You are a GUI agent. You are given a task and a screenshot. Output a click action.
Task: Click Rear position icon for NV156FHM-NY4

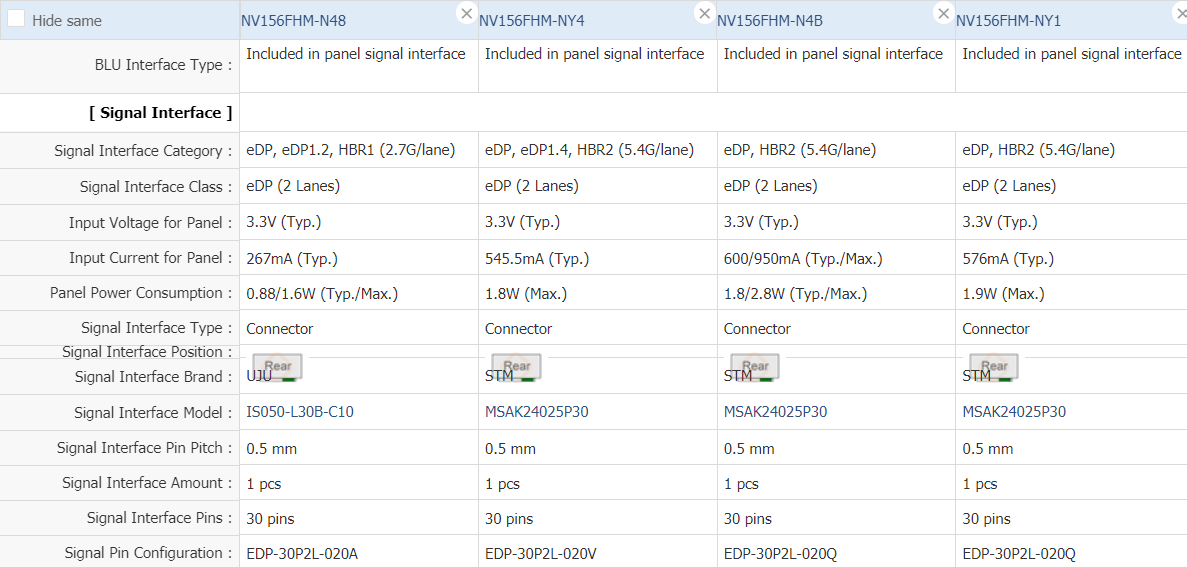tap(516, 367)
